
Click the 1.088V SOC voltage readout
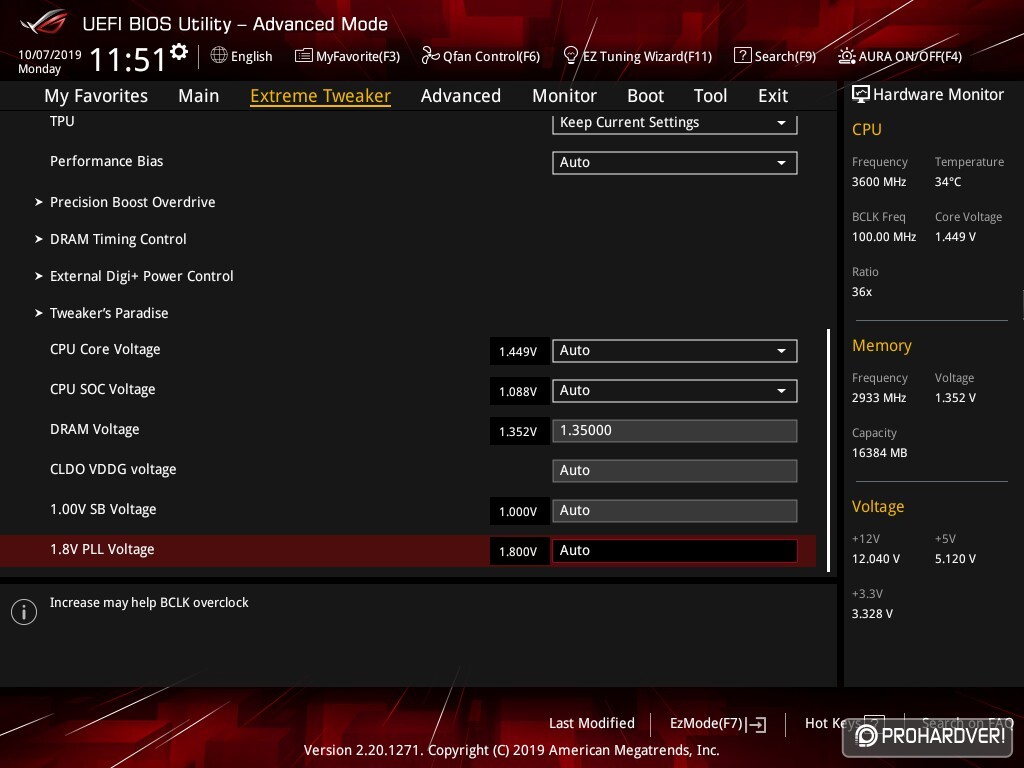(x=519, y=391)
